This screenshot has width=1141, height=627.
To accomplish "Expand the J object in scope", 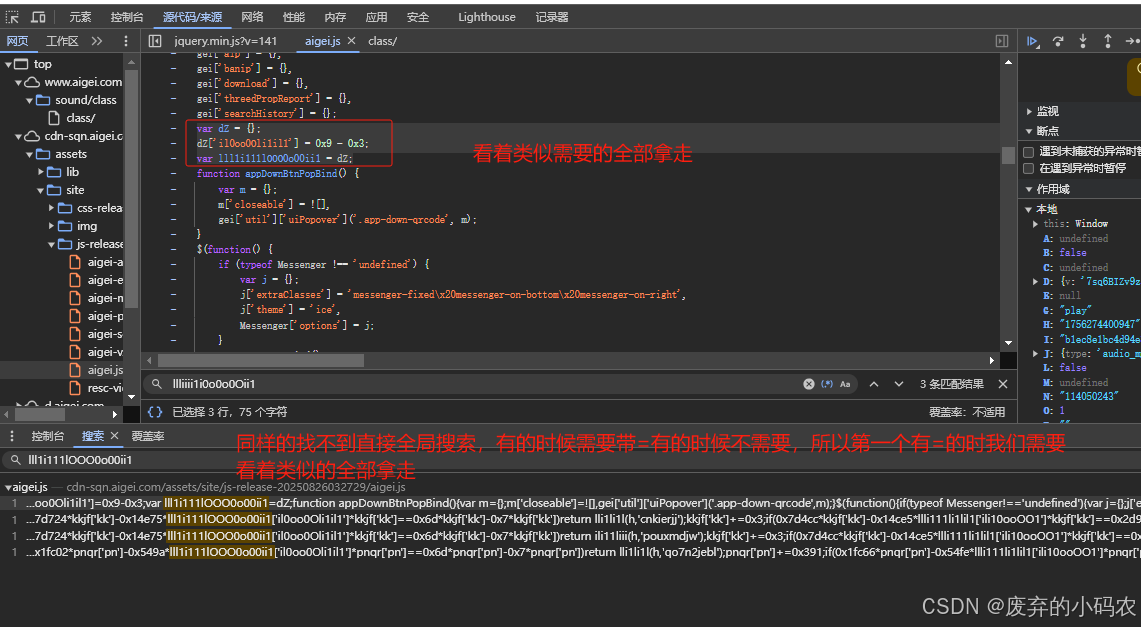I will pyautogui.click(x=1035, y=354).
